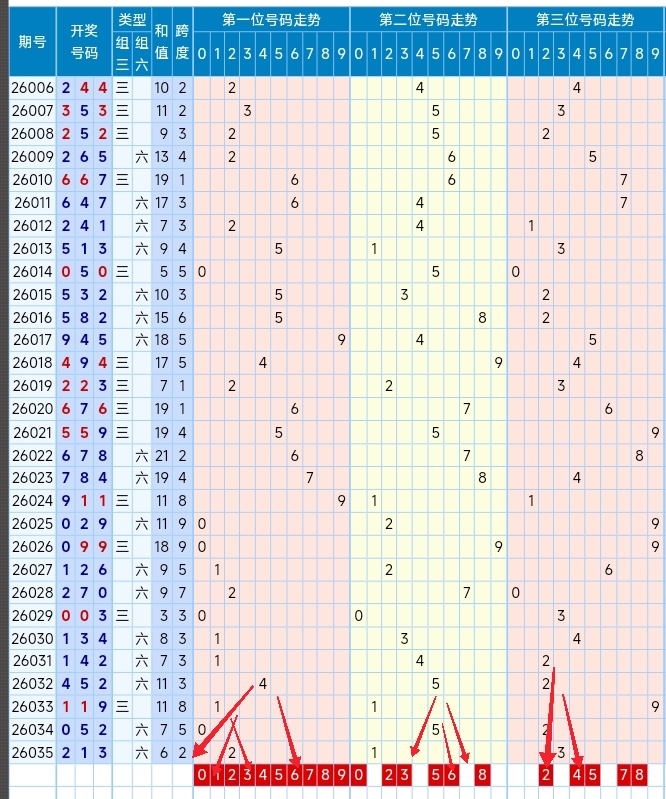
Task: Pick red 0 box under second-position trend
Action: 358,775
